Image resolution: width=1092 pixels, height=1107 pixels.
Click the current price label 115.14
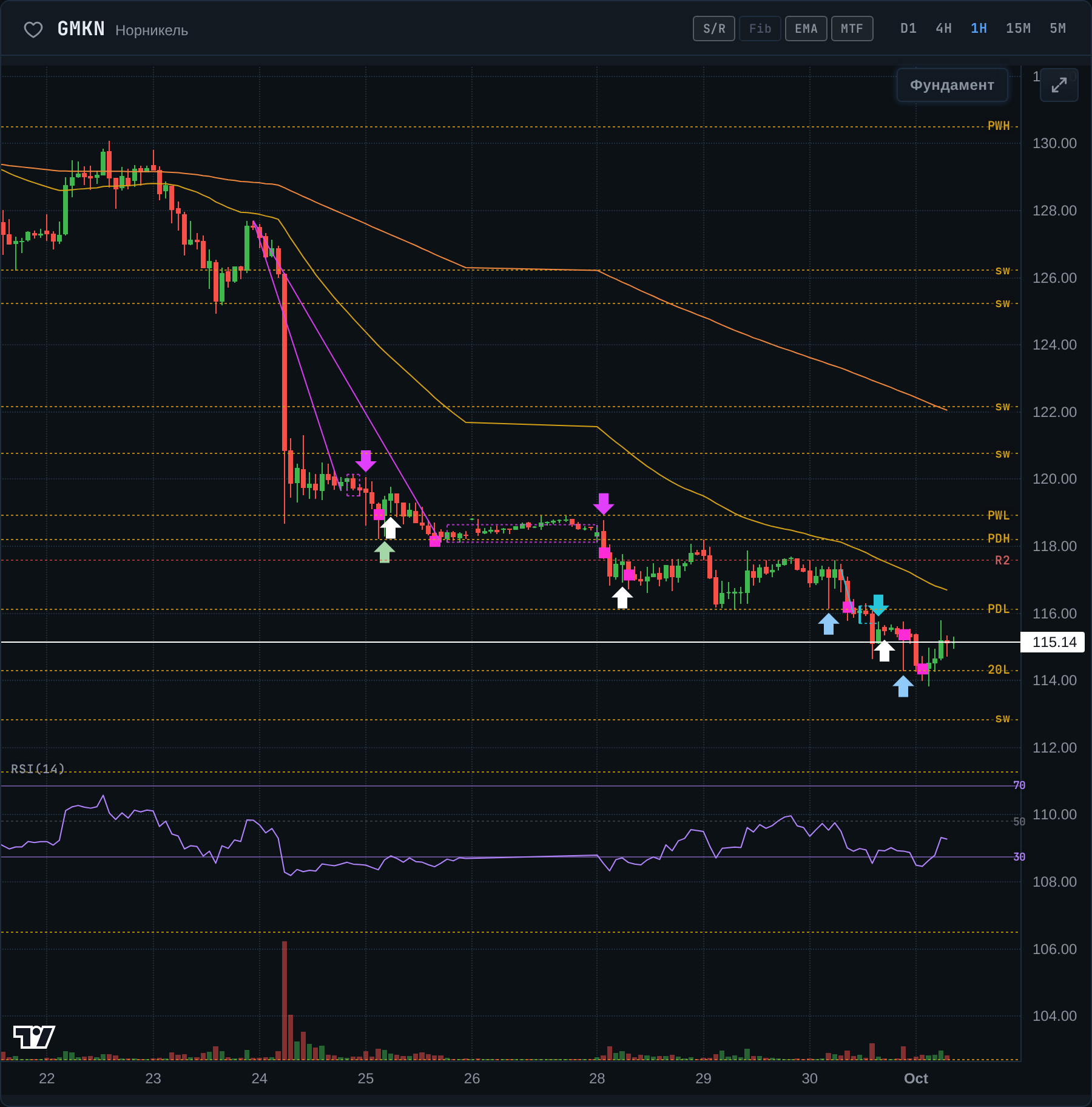click(x=1054, y=642)
